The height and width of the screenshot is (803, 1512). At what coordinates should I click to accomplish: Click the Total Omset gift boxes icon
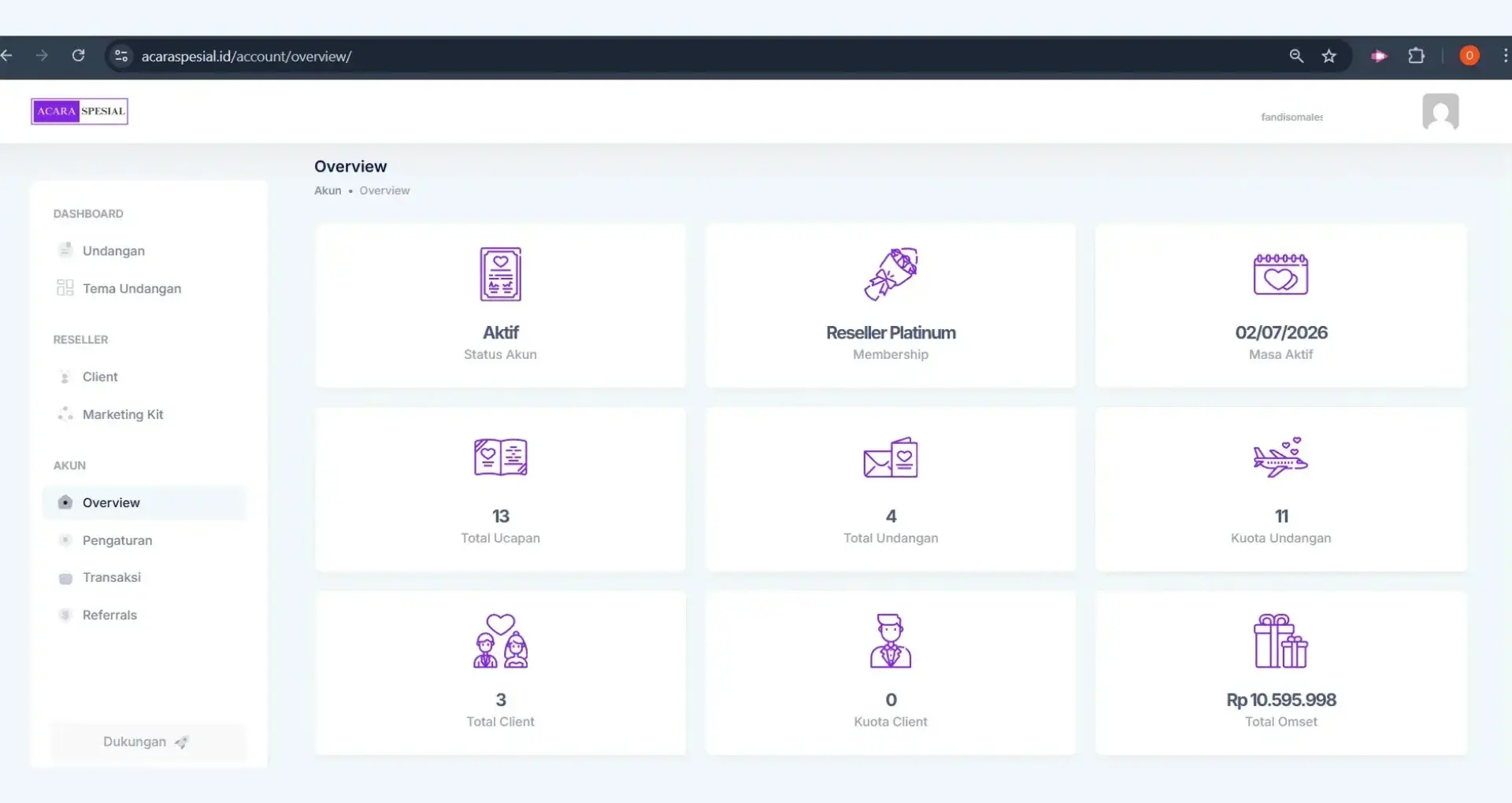click(1280, 641)
